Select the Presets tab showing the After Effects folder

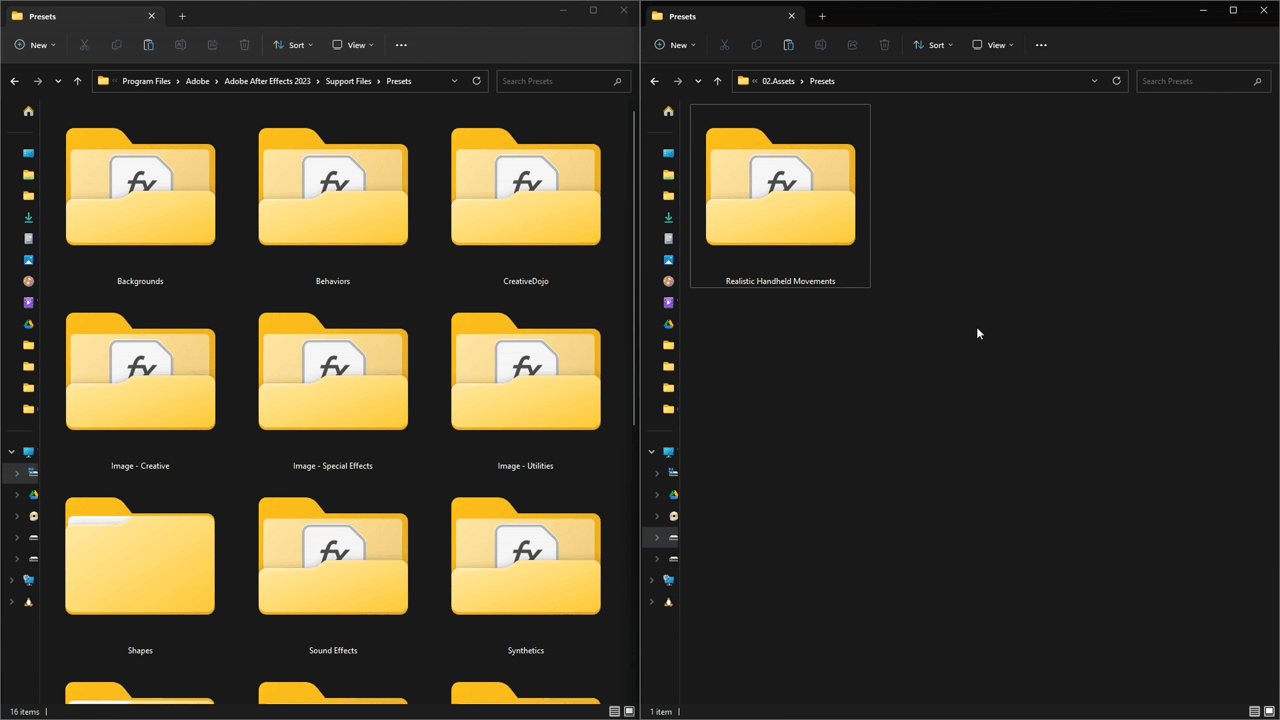pos(84,16)
